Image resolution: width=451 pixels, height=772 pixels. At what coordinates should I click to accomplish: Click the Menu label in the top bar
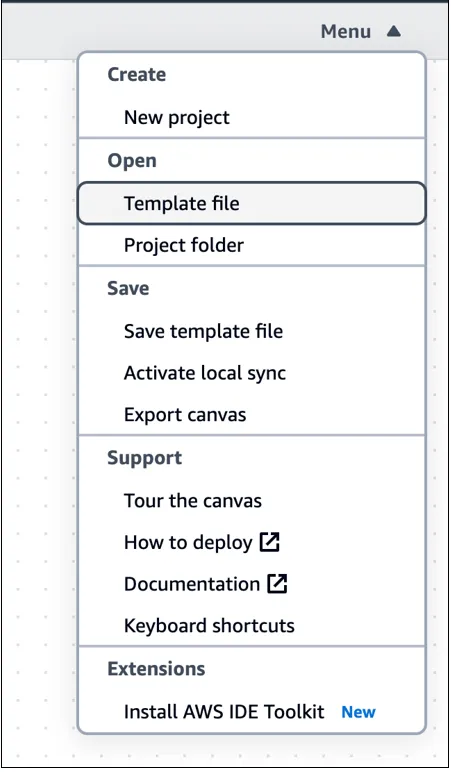point(346,32)
